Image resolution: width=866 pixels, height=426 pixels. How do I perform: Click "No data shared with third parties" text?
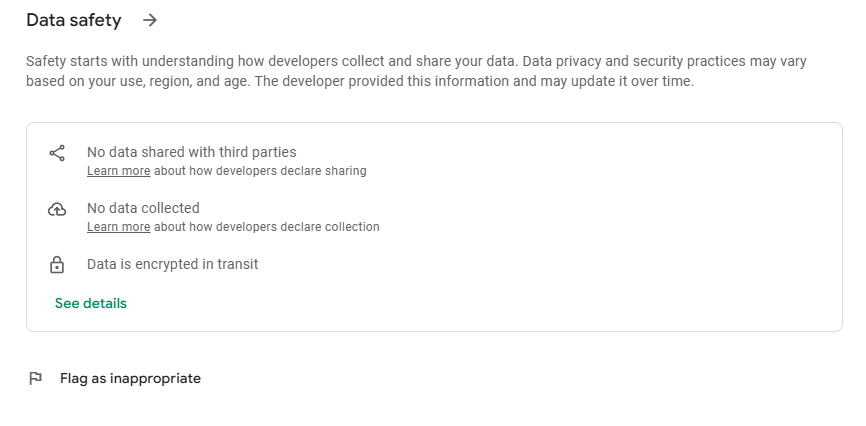[192, 152]
